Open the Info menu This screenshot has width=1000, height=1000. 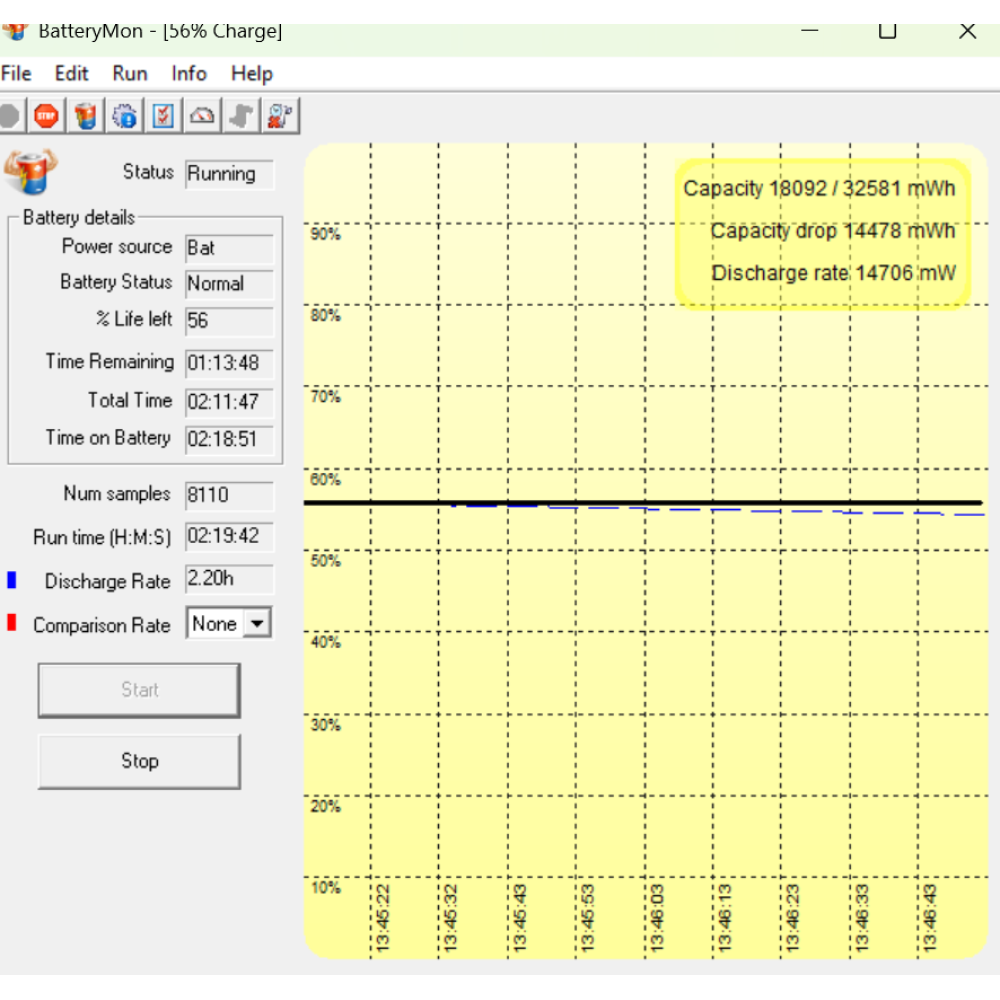189,74
